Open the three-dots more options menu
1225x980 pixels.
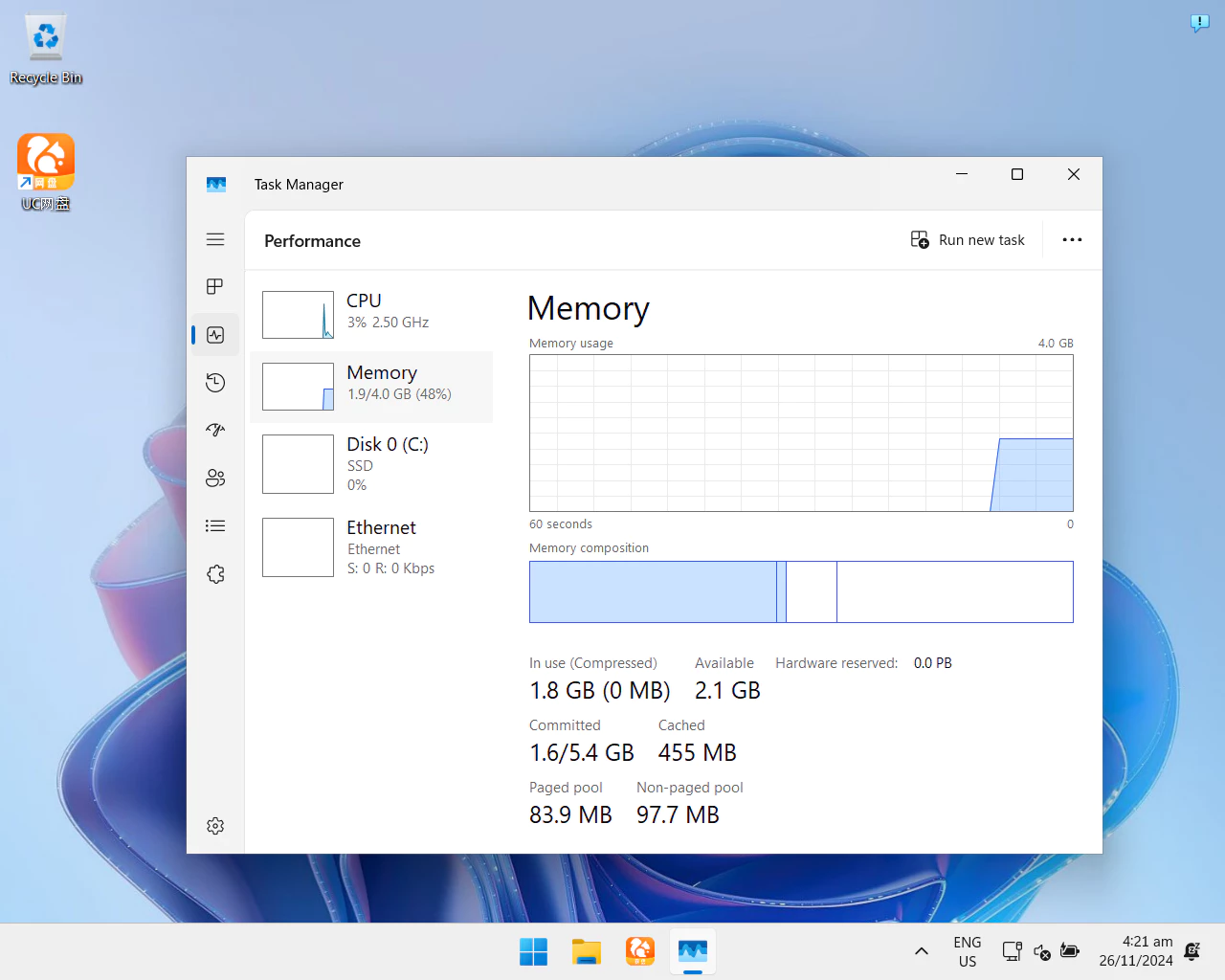pos(1072,239)
